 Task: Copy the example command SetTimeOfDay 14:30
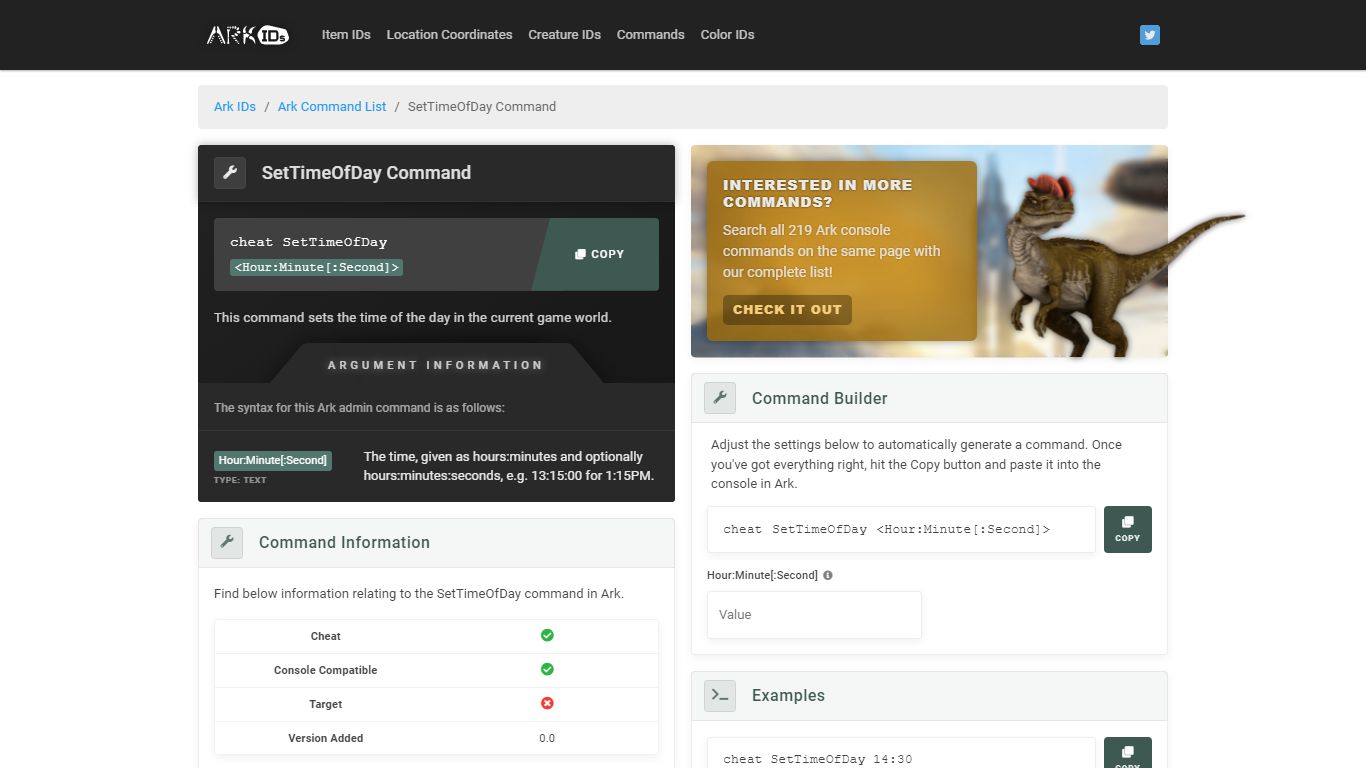pyautogui.click(x=1128, y=753)
